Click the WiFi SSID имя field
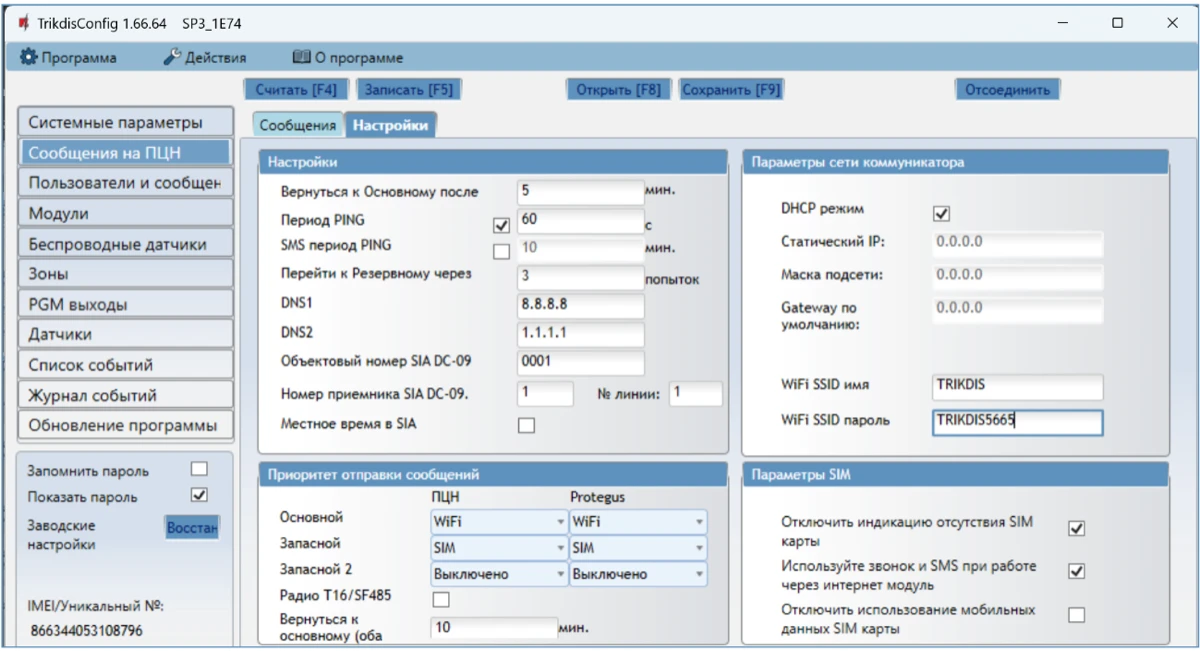1200x651 pixels. coord(1016,387)
